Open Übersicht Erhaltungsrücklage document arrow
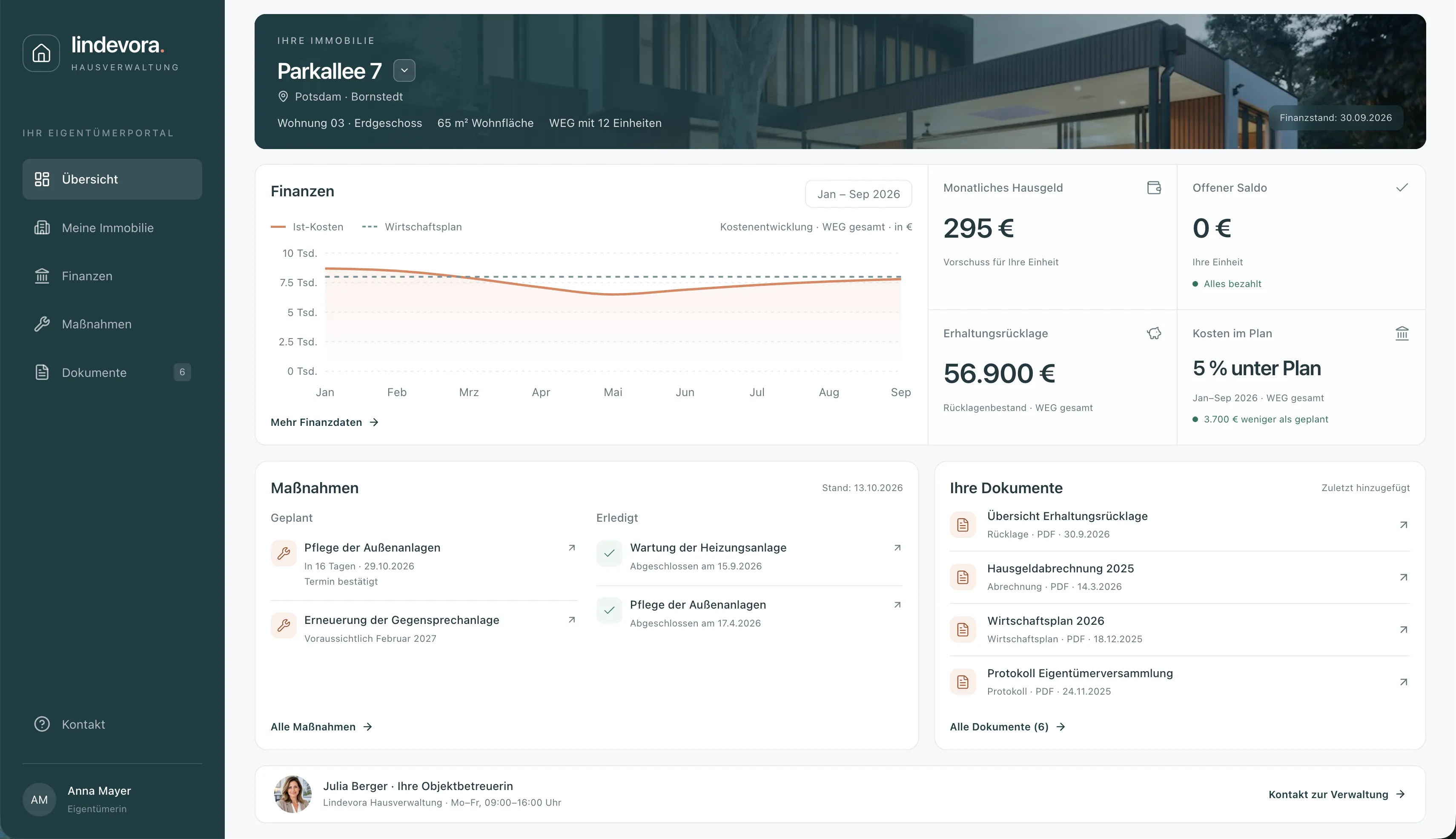 [x=1404, y=525]
